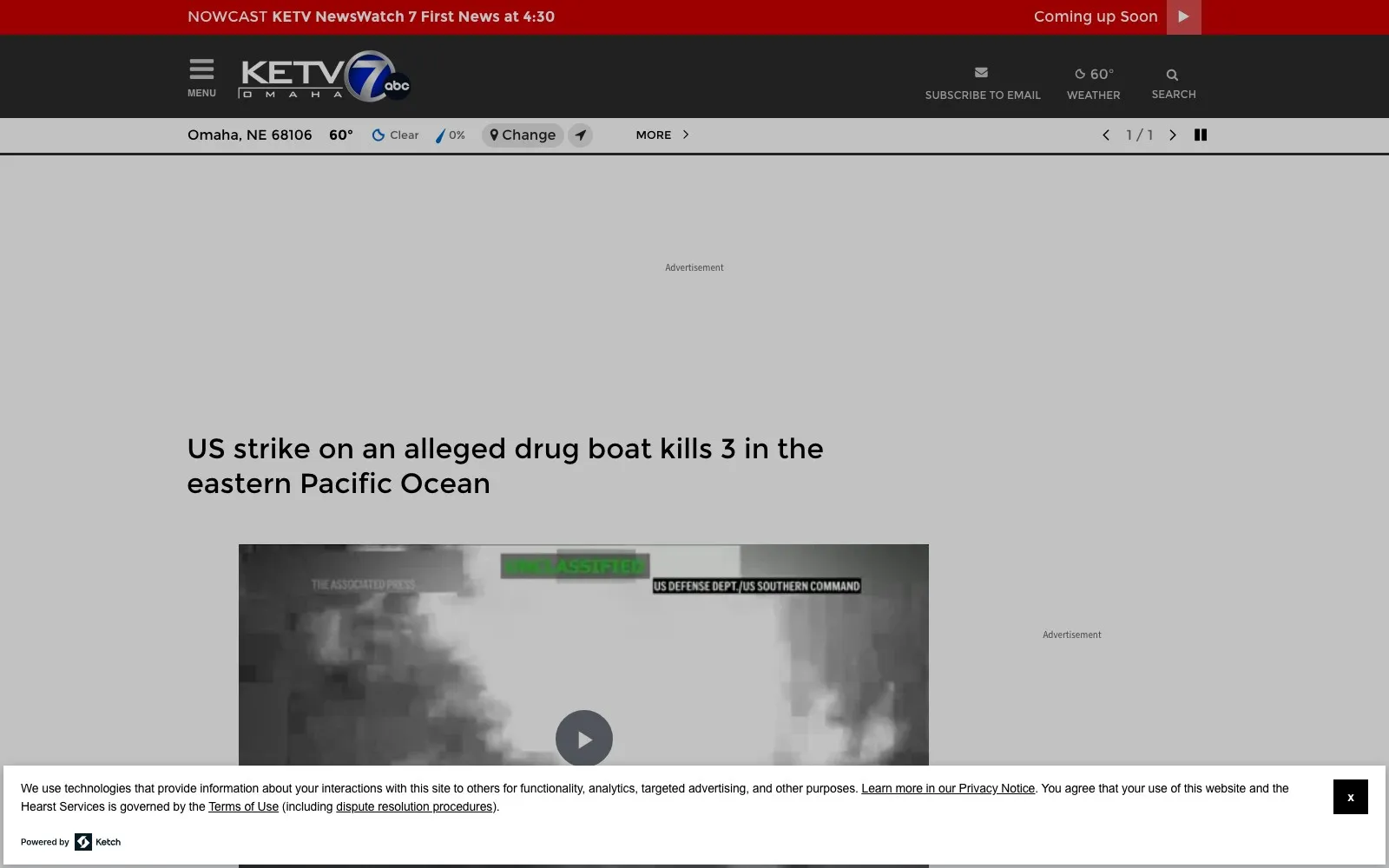
Task: Open NOWCAST KETV NewsWatch 7 First News link
Action: (x=371, y=16)
